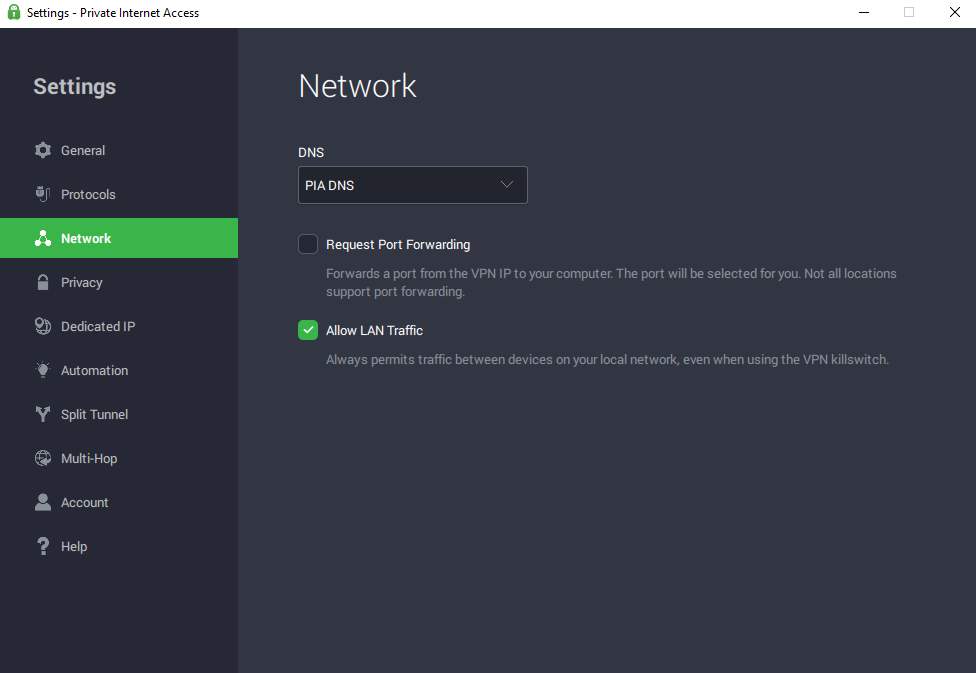This screenshot has height=673, width=976.
Task: Select the Network icon in the sidebar
Action: pyautogui.click(x=43, y=238)
